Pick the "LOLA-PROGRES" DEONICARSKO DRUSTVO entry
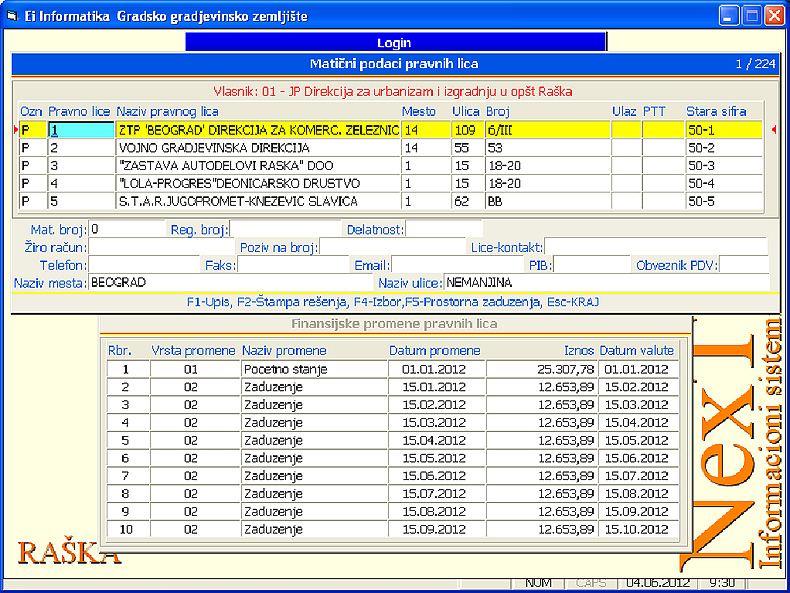The image size is (790, 593). point(257,184)
